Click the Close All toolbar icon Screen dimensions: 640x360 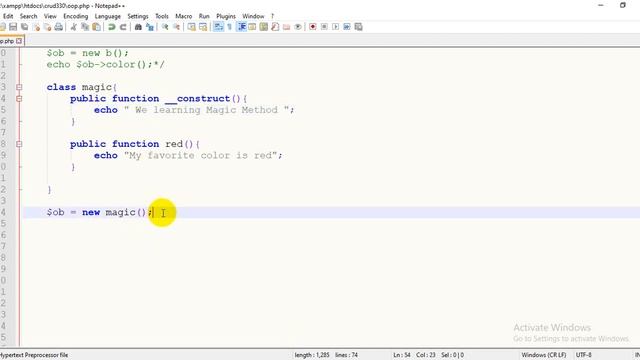point(47,27)
